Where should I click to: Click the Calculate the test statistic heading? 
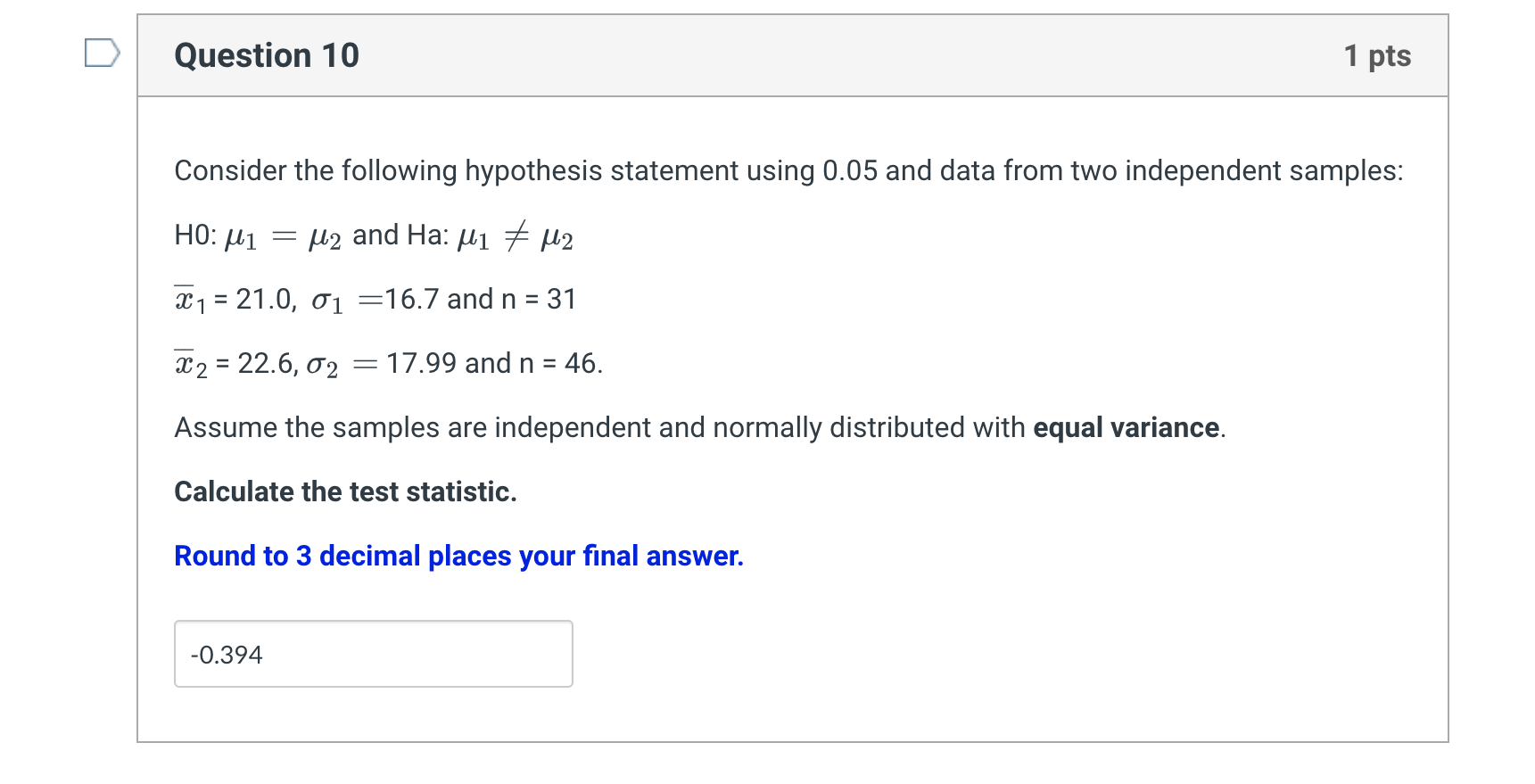[x=346, y=491]
